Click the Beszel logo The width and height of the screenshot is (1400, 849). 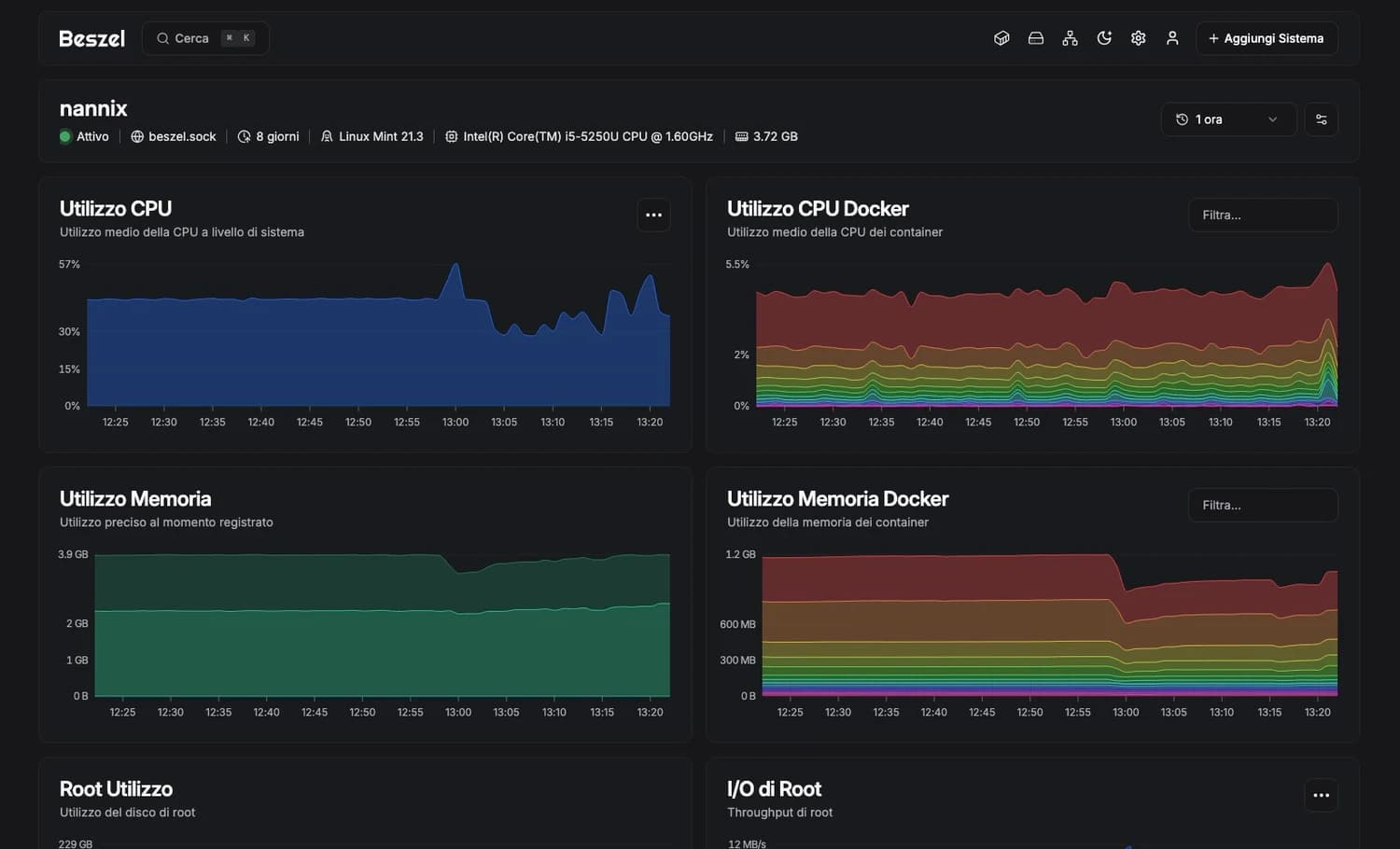91,38
